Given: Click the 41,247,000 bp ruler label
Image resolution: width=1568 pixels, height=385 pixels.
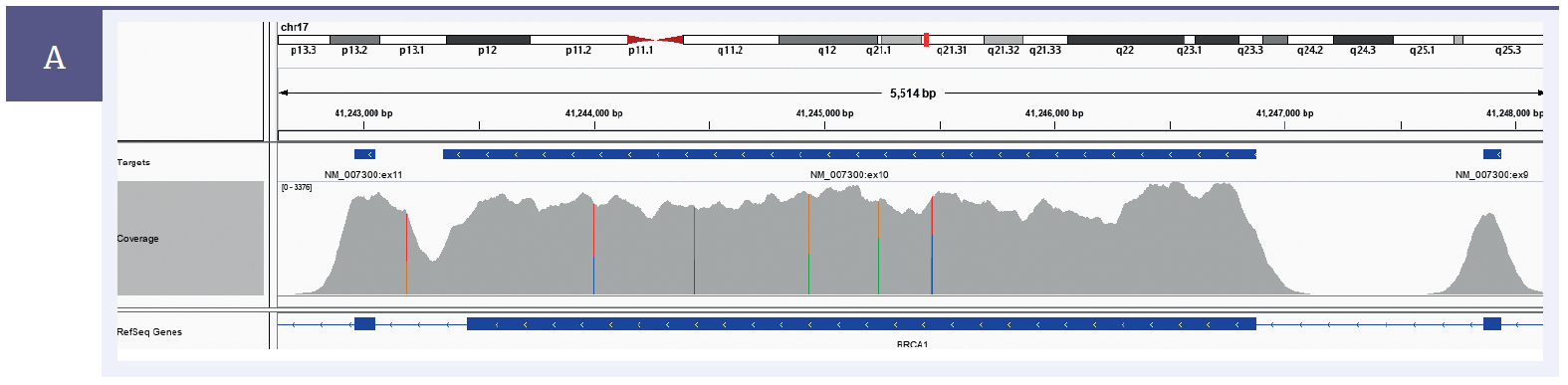Looking at the screenshot, I should tap(1284, 113).
